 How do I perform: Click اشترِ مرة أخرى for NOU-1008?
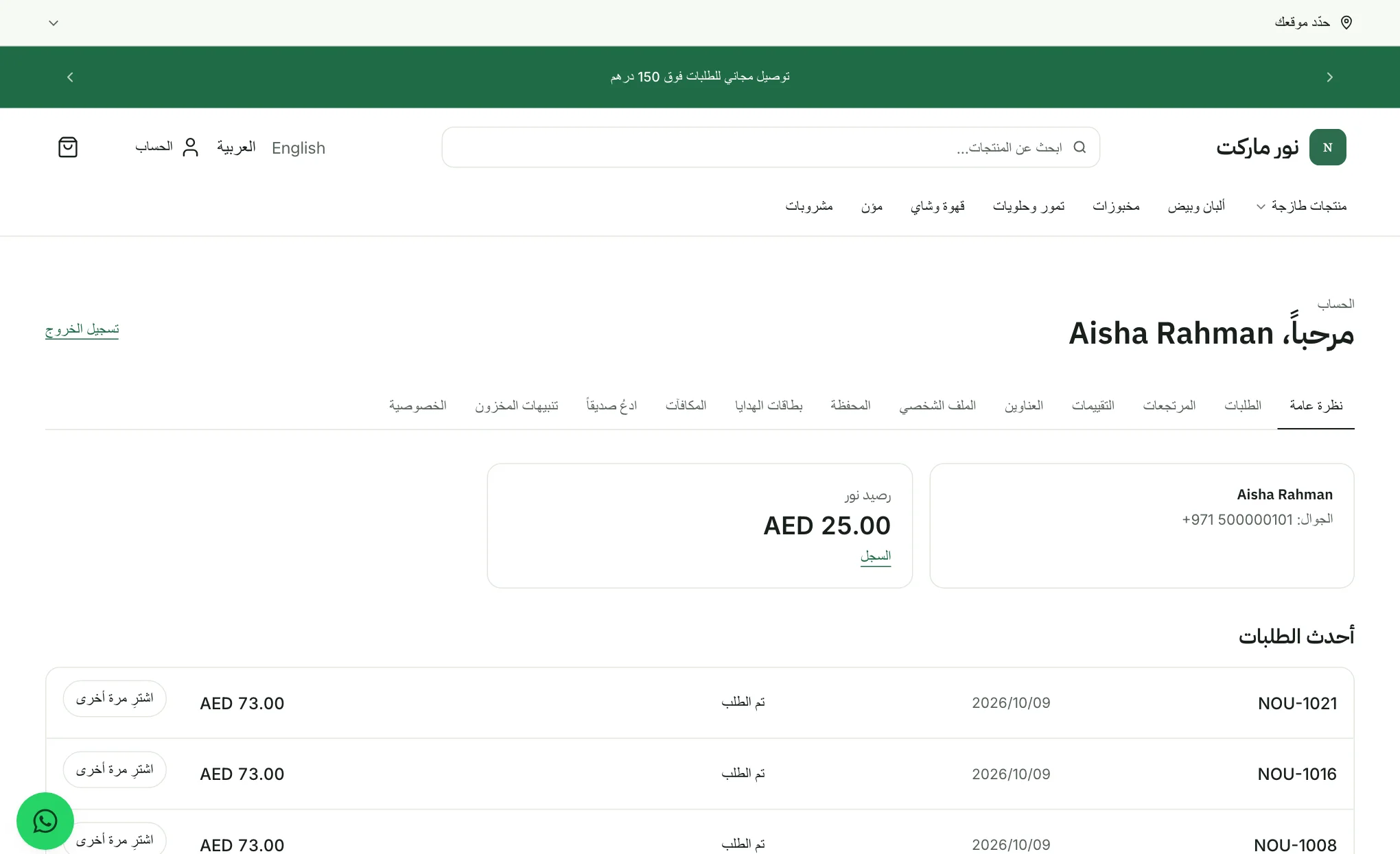pyautogui.click(x=115, y=840)
